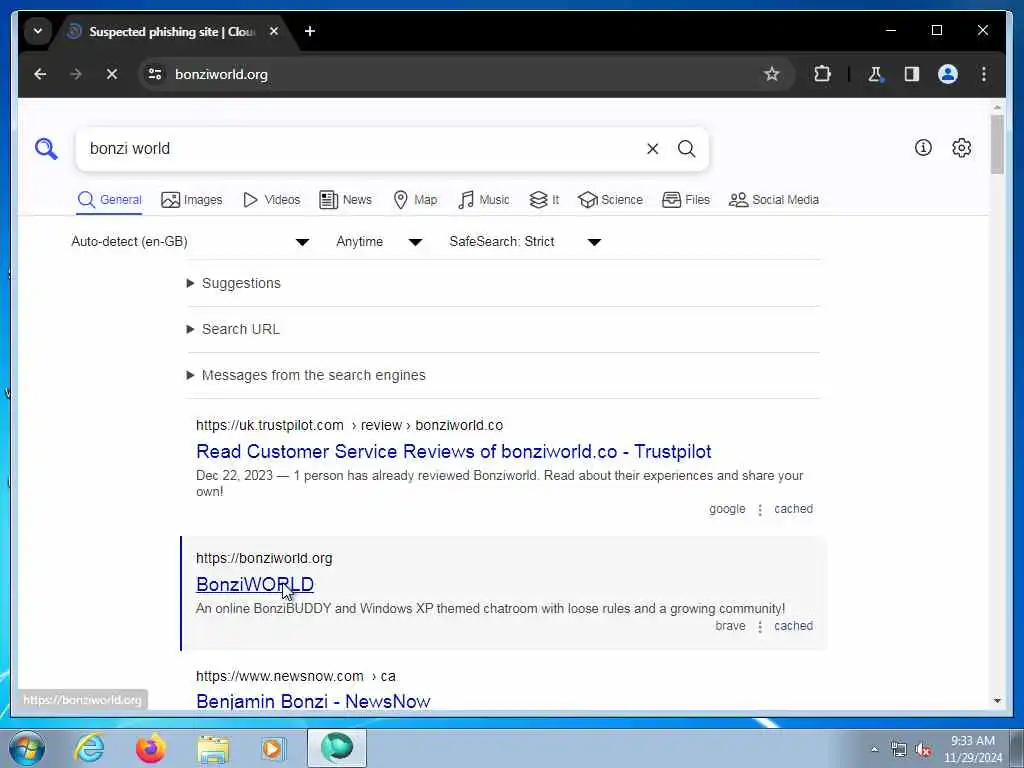Viewport: 1024px width, 768px height.
Task: Open three-dot menu on BonziWORLD result
Action: (760, 627)
